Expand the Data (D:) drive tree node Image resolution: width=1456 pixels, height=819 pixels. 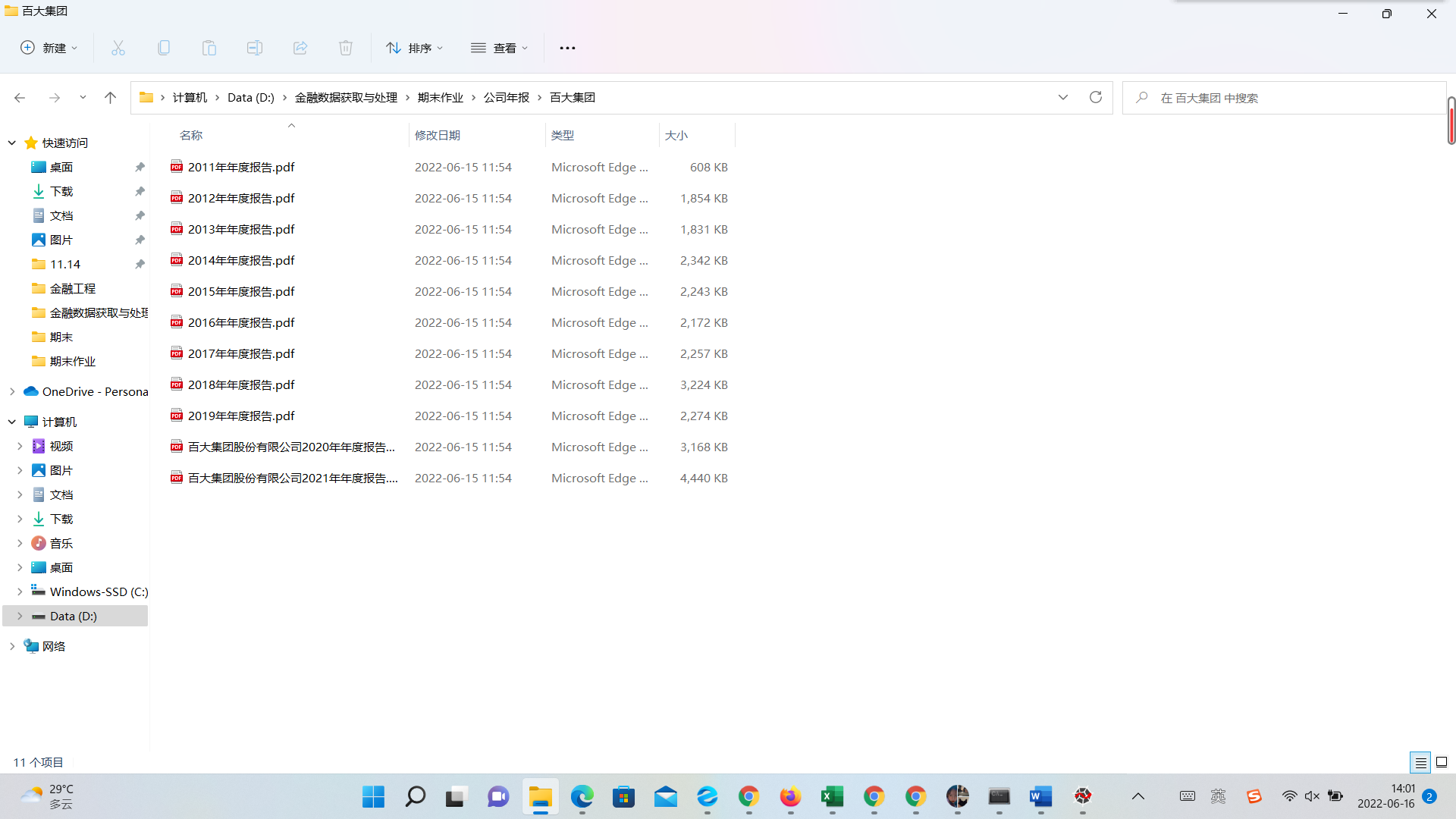tap(20, 616)
